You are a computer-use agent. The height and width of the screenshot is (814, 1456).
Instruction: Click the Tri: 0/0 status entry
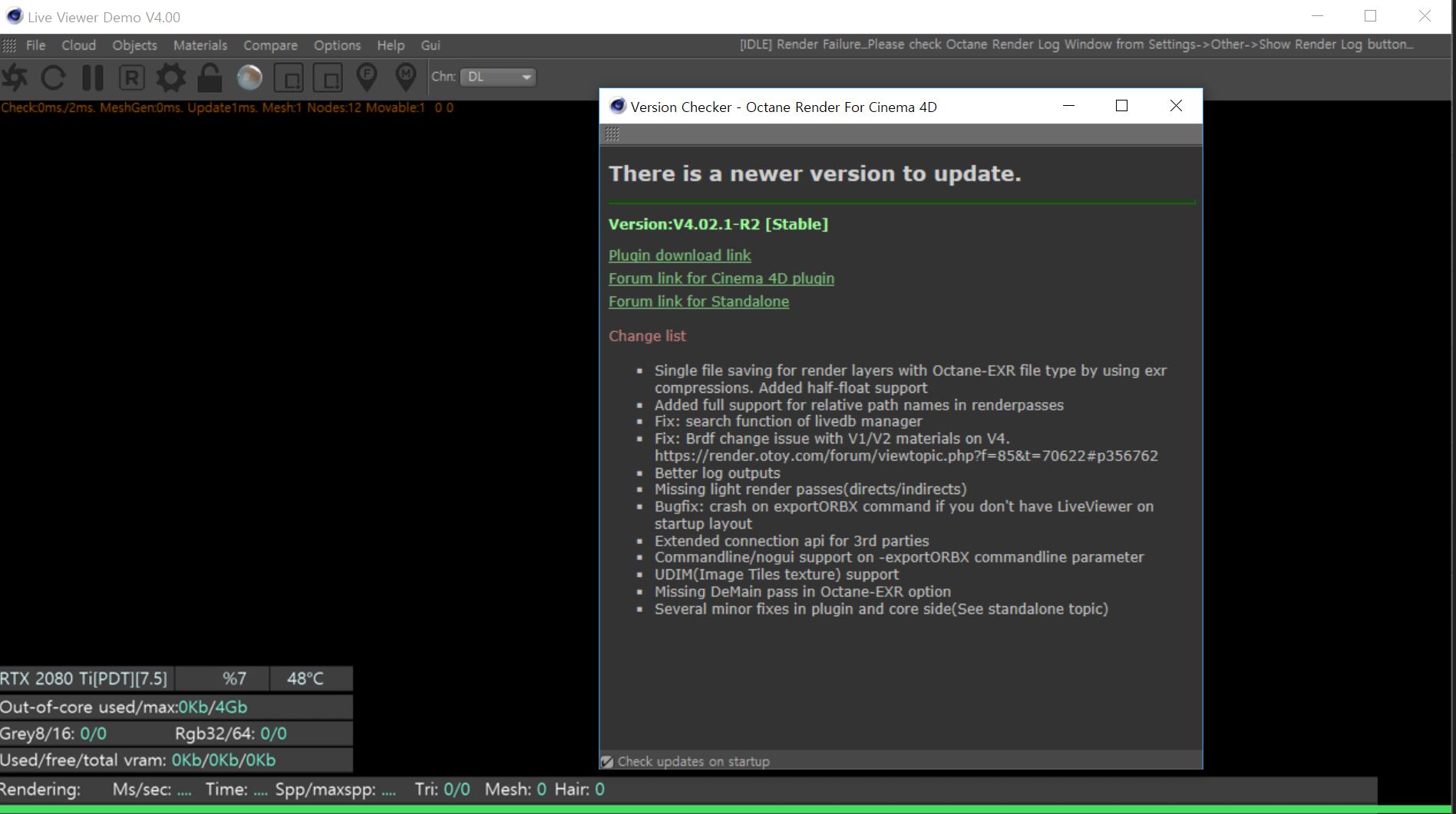click(x=442, y=789)
